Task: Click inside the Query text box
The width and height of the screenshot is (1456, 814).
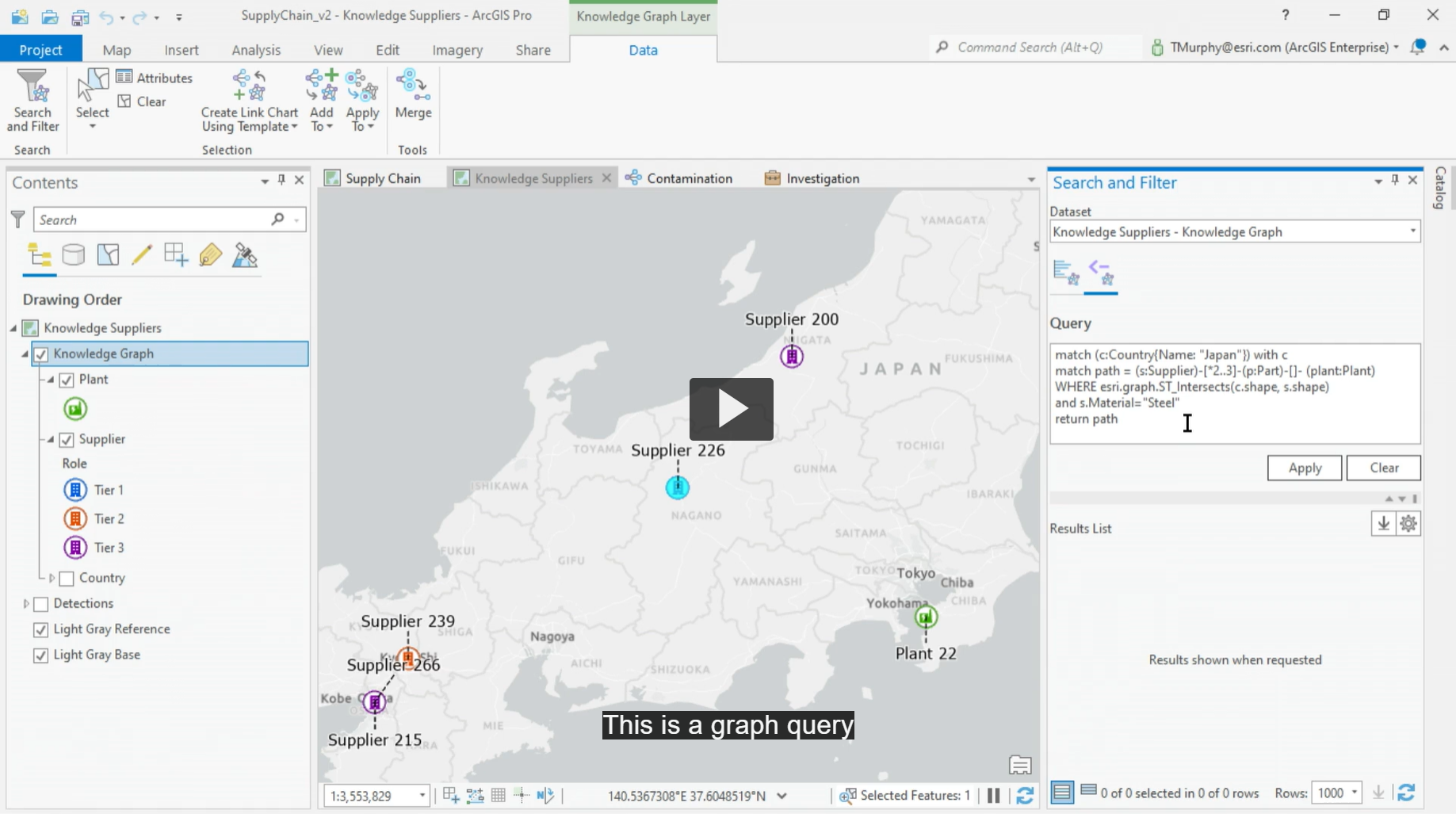Action: (1235, 394)
